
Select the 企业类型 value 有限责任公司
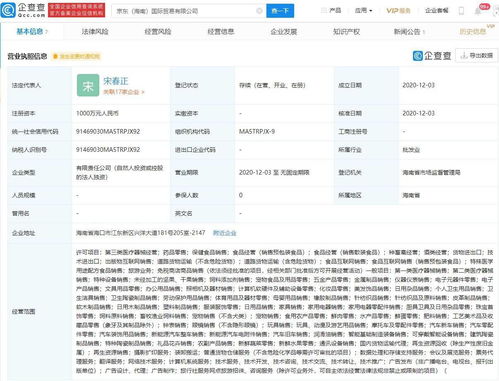[120, 173]
